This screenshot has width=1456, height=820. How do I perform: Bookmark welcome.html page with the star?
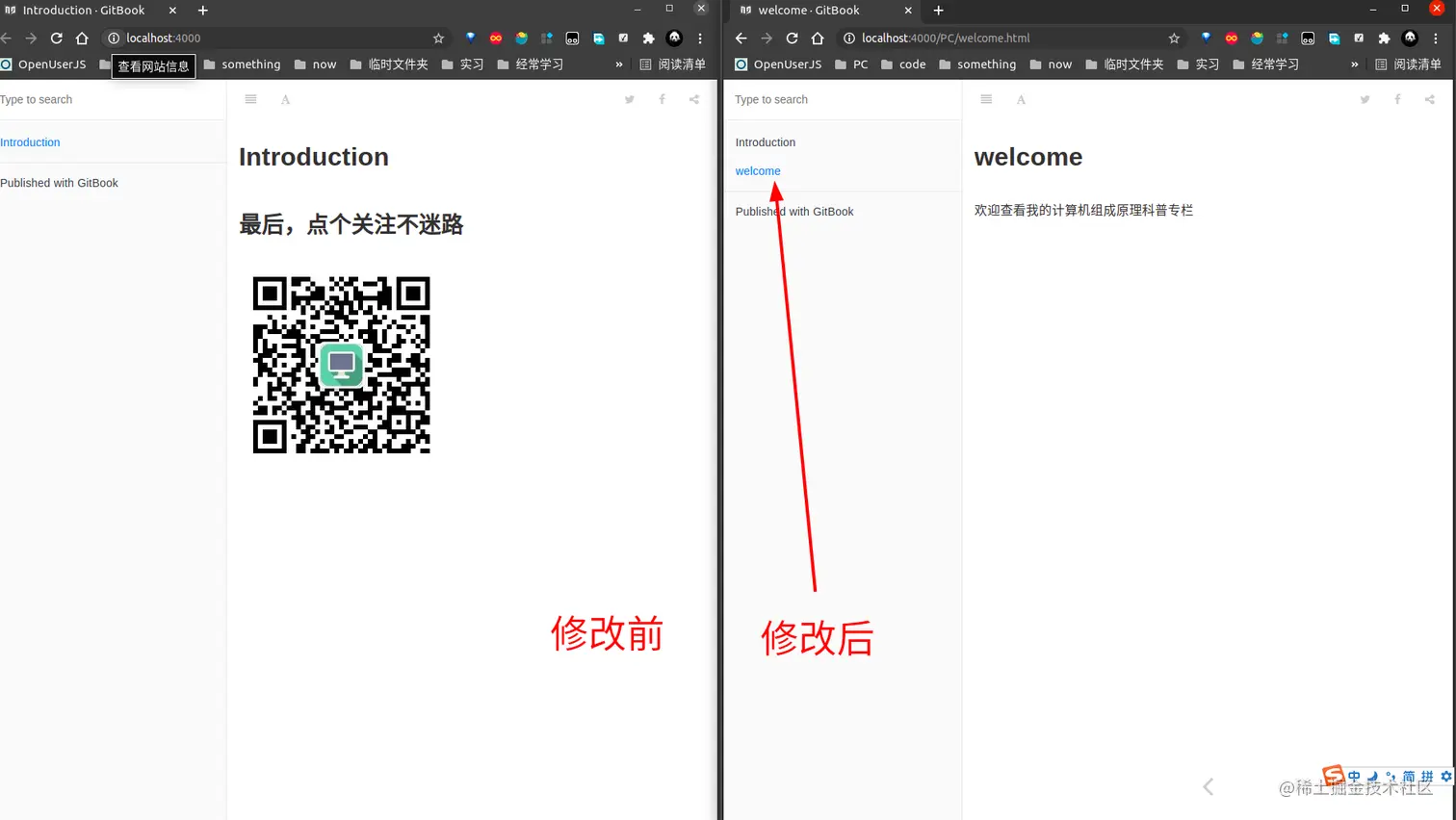(1174, 38)
